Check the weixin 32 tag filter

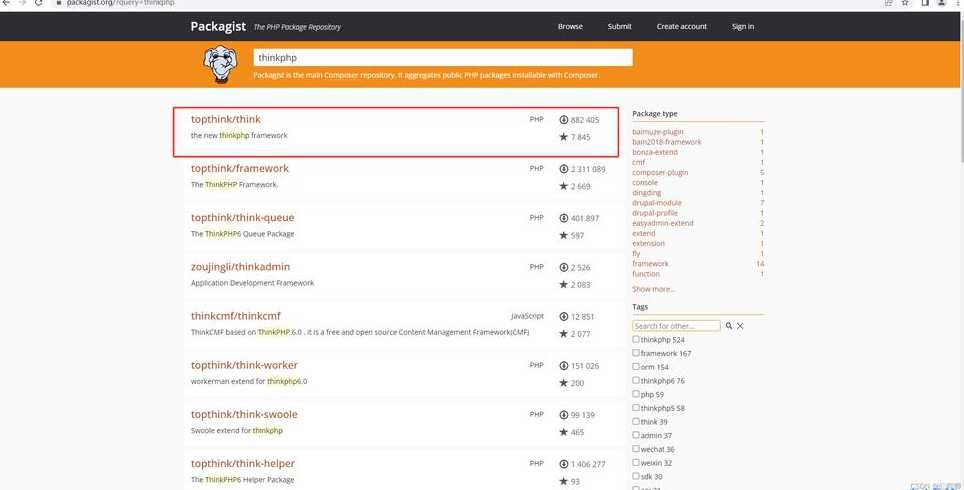(x=636, y=462)
